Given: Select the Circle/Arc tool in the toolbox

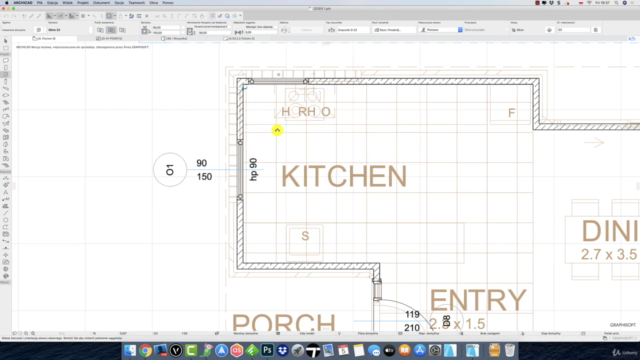Looking at the screenshot, I should 6,220.
